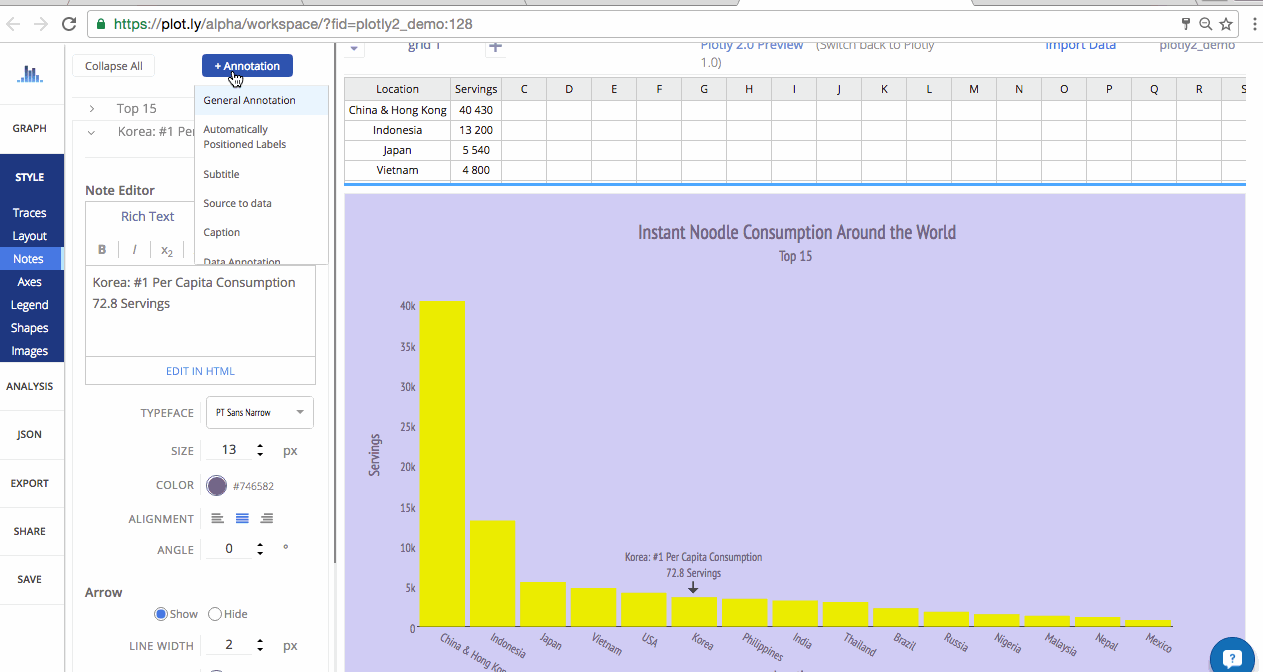1263x672 pixels.
Task: Expand the Top 15 note section
Action: pyautogui.click(x=92, y=108)
